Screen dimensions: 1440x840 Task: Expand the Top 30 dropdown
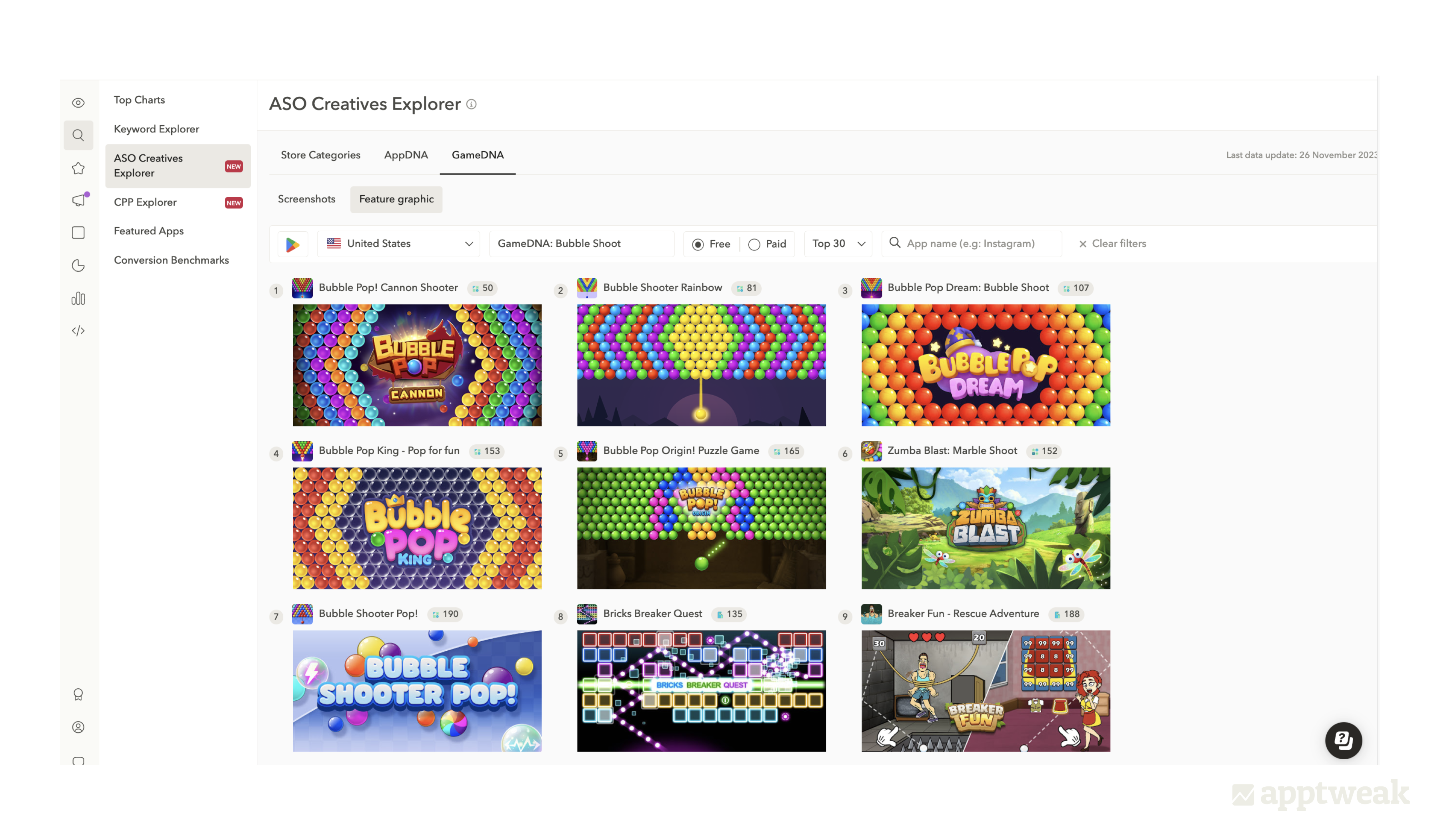pyautogui.click(x=838, y=244)
